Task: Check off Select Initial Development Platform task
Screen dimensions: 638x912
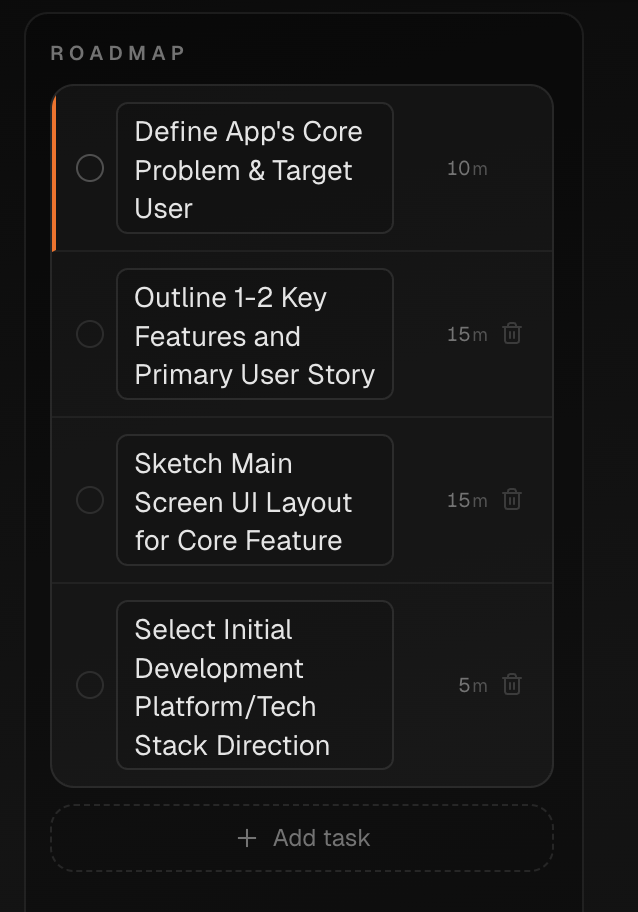Action: tap(90, 685)
